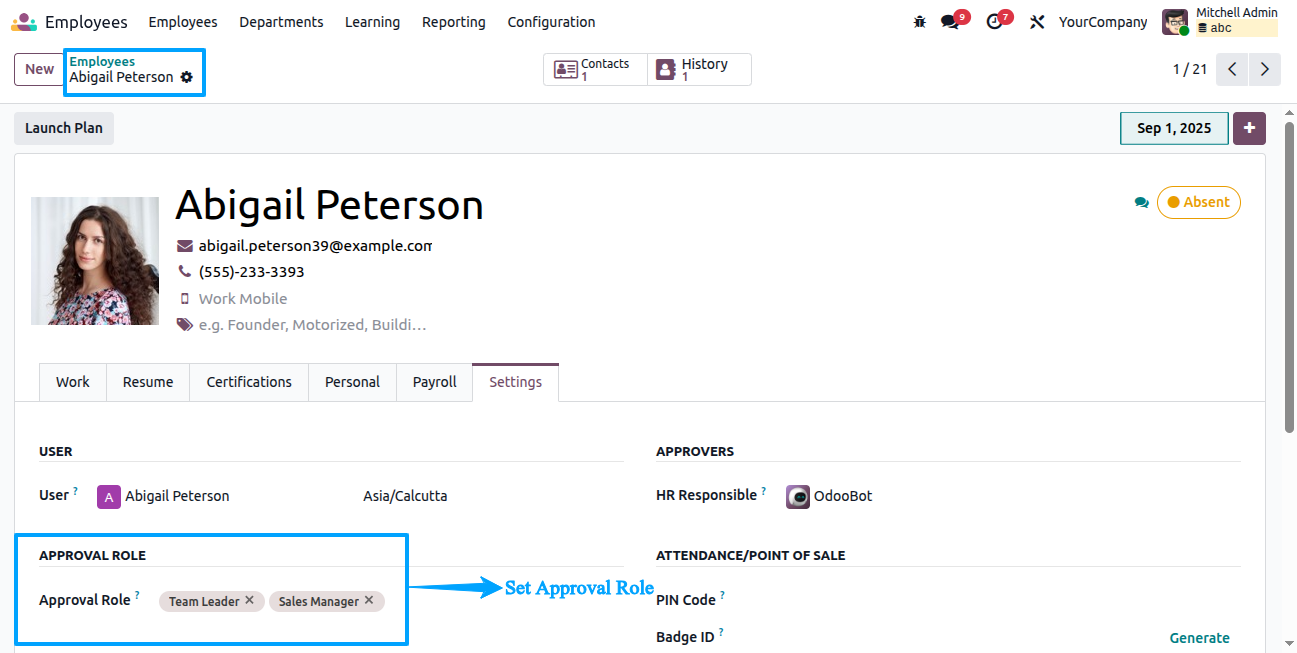The image size is (1297, 653).
Task: Go to previous employee record arrow
Action: 1232,69
